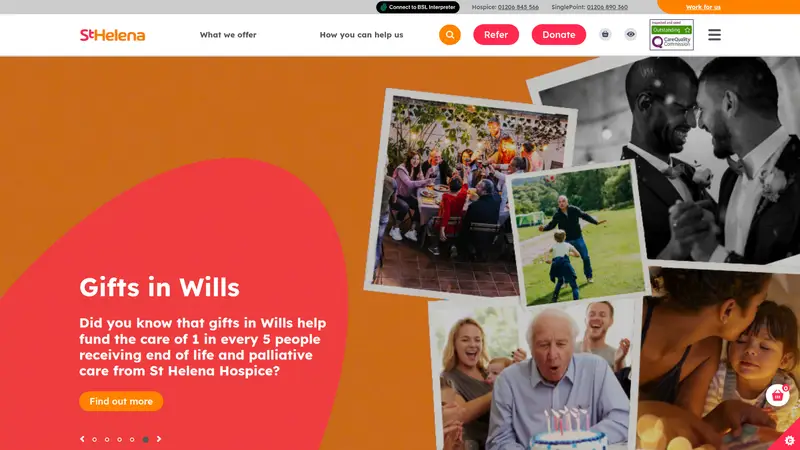Click Find out more about Gifts in Wills
This screenshot has width=800, height=450.
pyautogui.click(x=121, y=401)
